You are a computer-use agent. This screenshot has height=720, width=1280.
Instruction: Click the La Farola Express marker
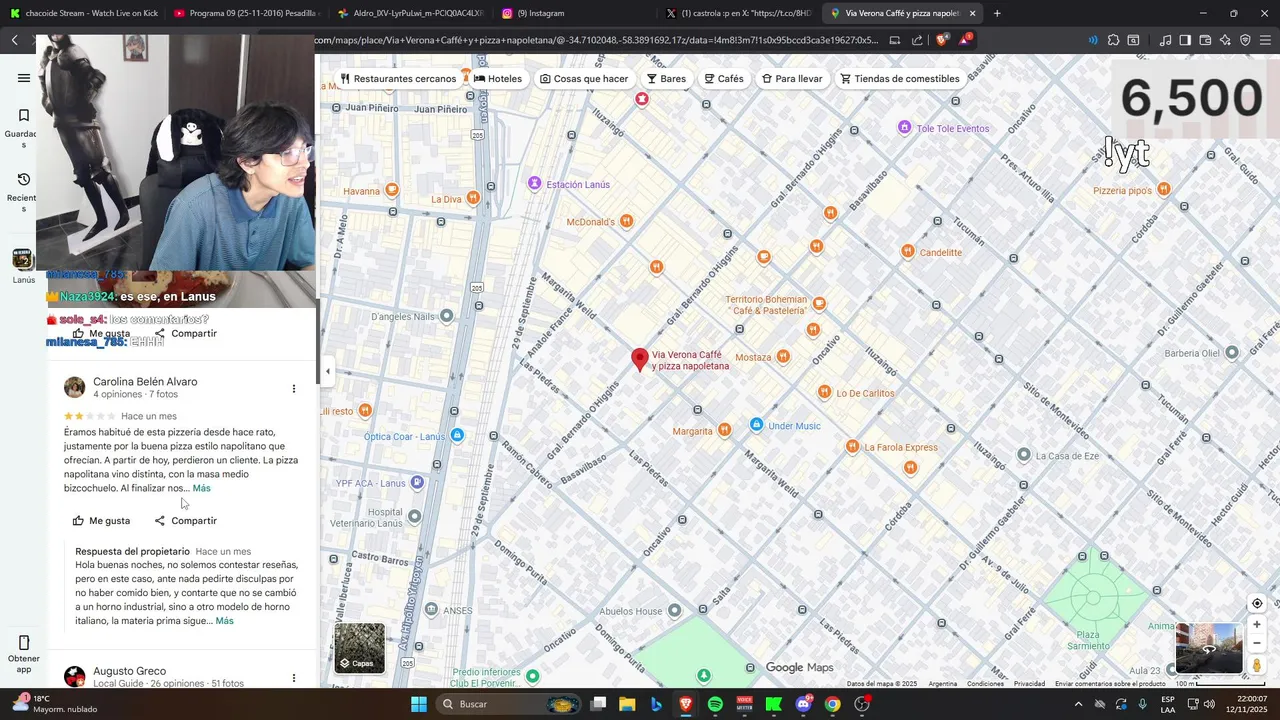click(x=852, y=447)
